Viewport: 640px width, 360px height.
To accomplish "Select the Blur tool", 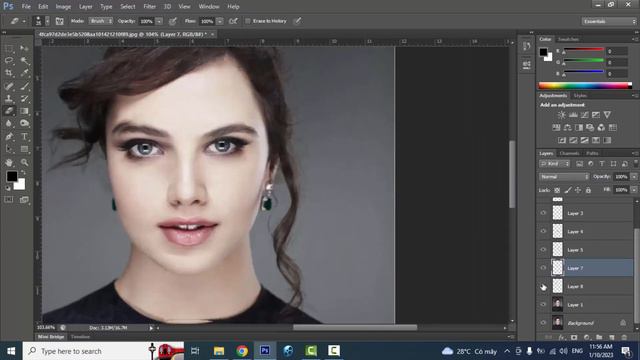I will pyautogui.click(x=9, y=123).
